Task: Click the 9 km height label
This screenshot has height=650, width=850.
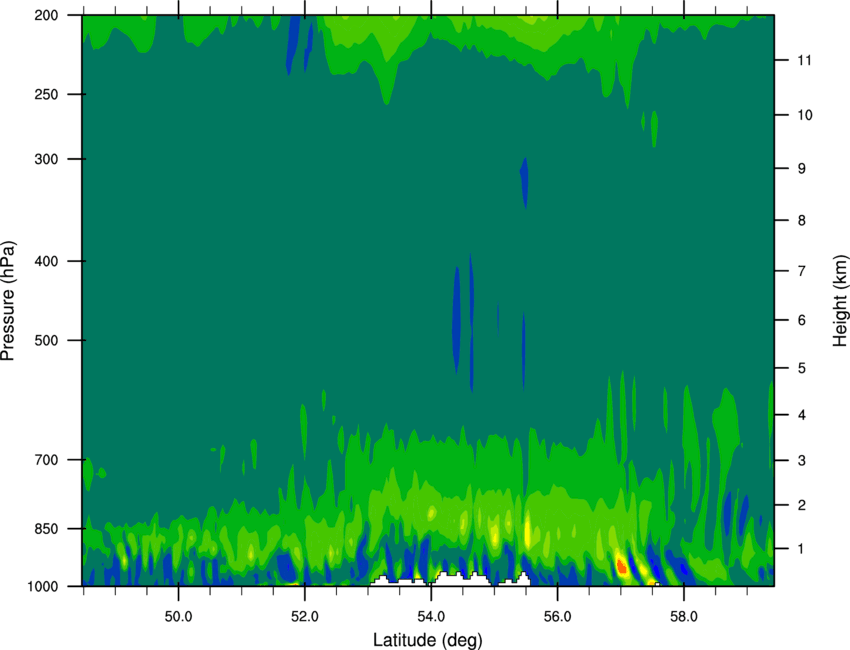Action: pyautogui.click(x=802, y=169)
